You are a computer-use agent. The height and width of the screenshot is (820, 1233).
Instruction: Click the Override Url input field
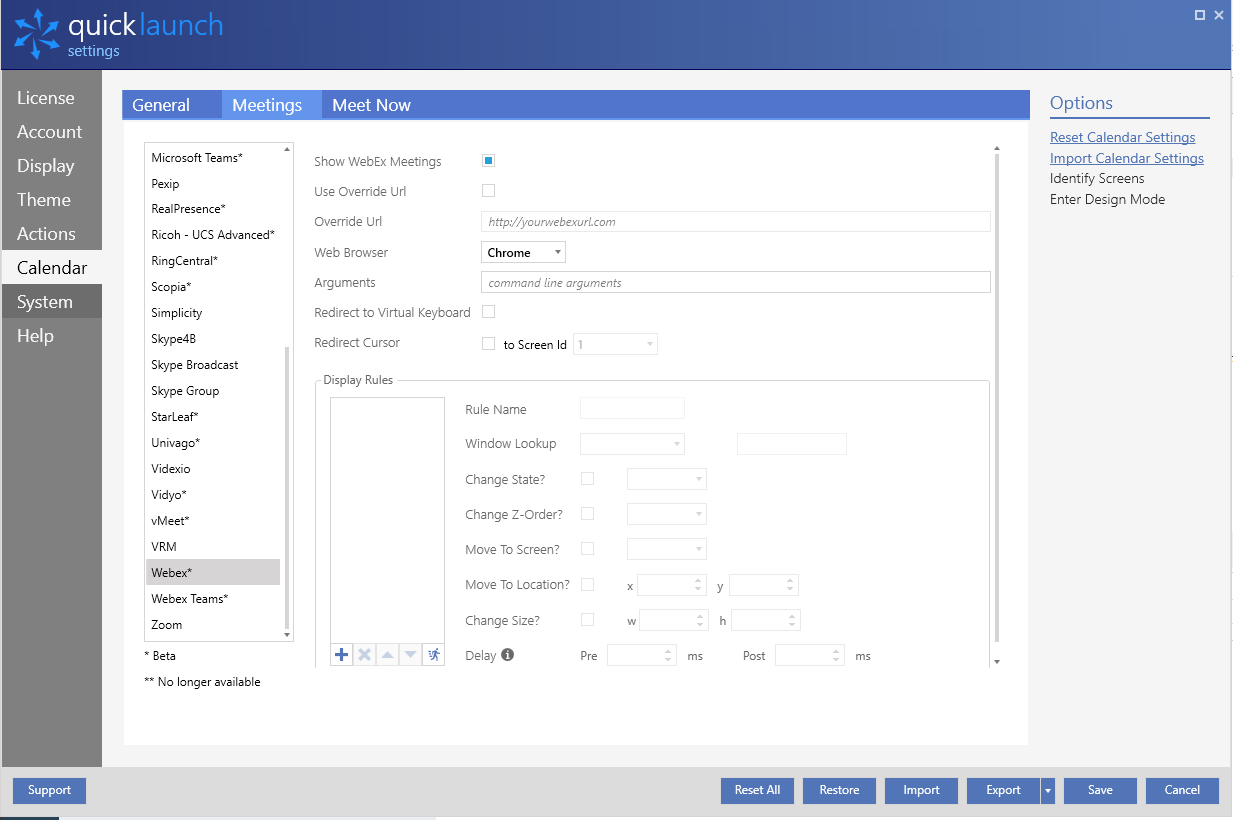click(736, 222)
